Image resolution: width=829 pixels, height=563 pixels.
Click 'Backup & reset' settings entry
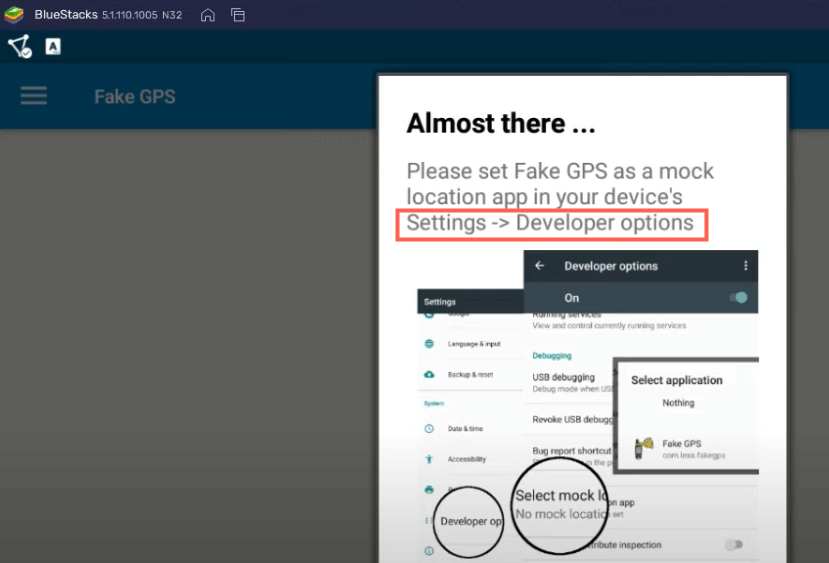click(470, 374)
